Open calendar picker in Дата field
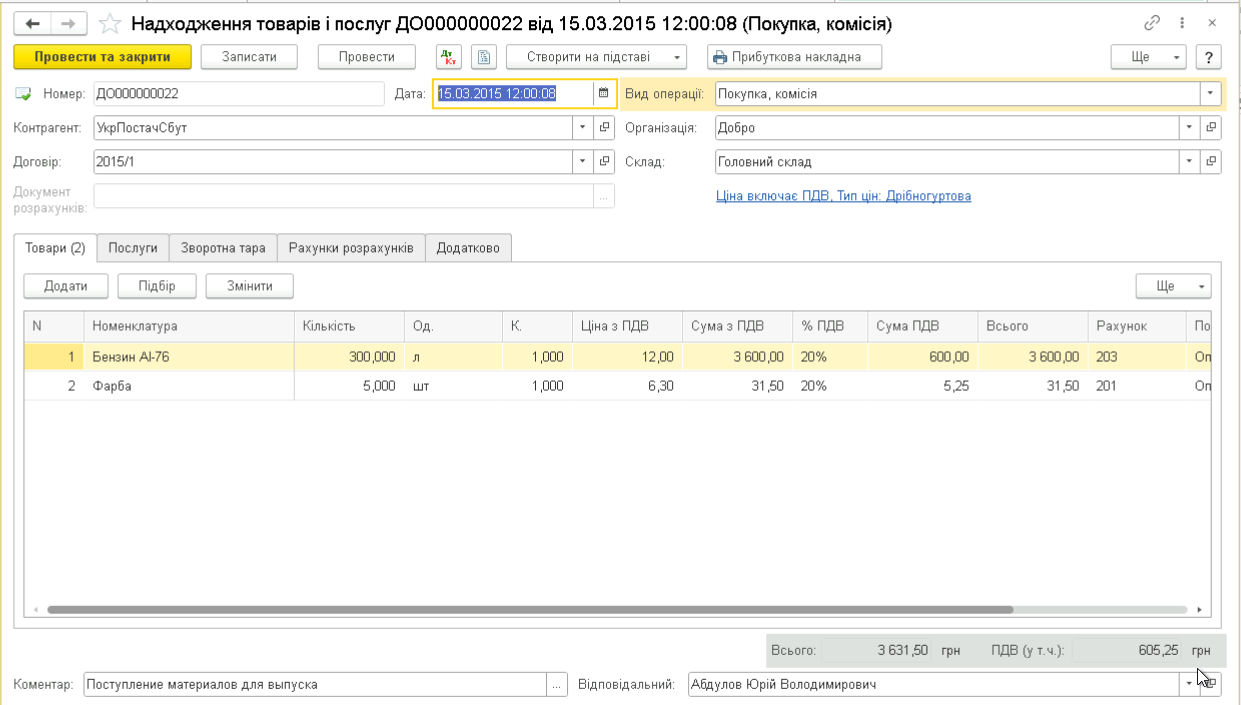Image resolution: width=1241 pixels, height=705 pixels. tap(603, 94)
